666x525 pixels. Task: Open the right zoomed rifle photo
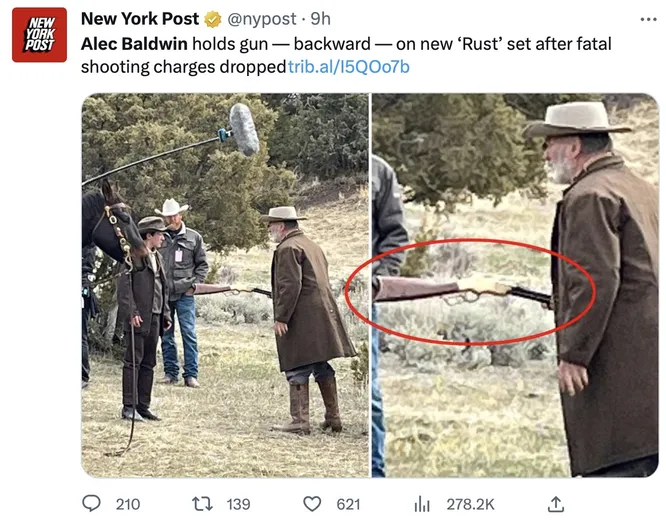point(515,285)
